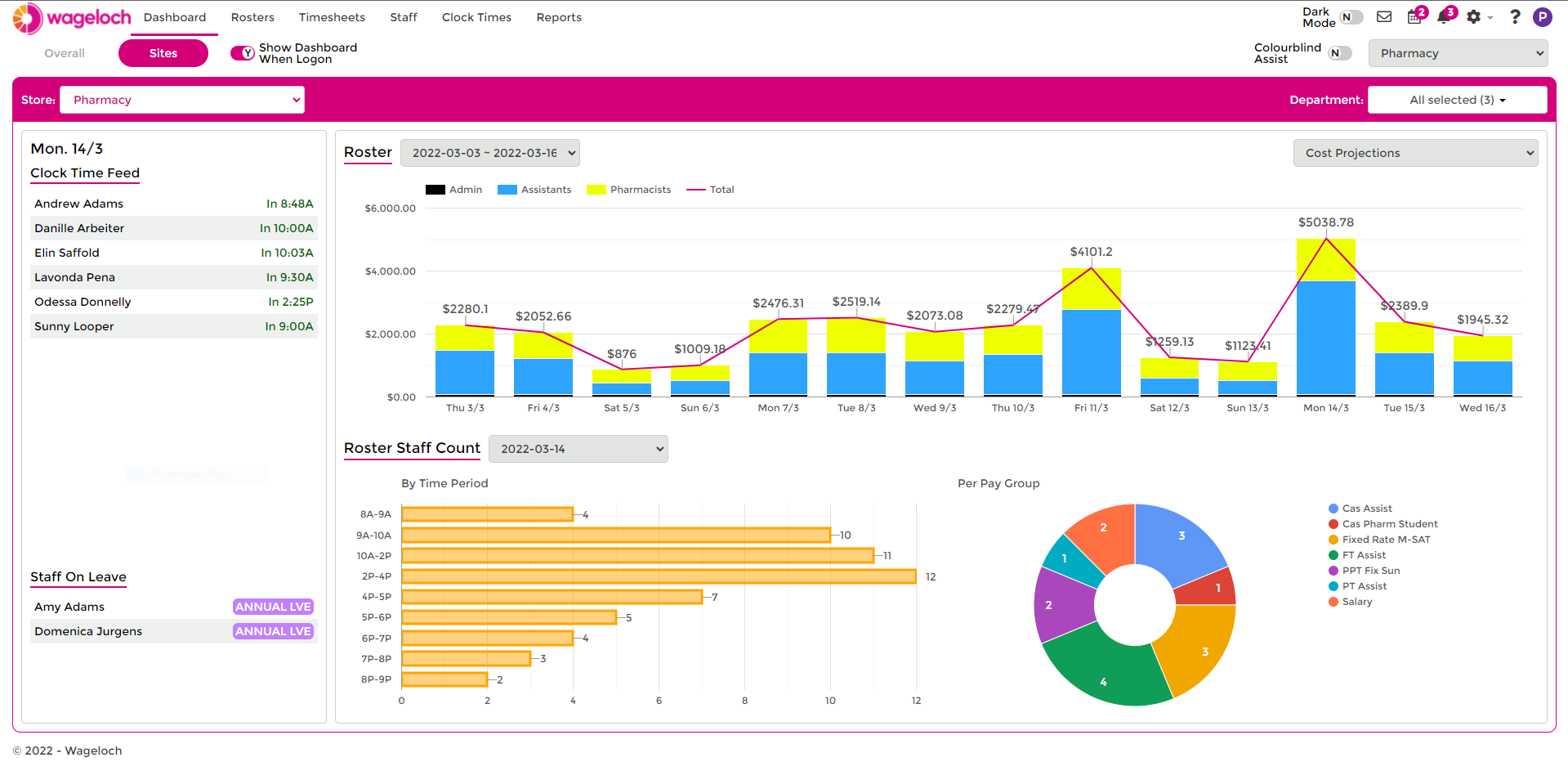Toggle the Pharmacists legend series
The height and width of the screenshot is (762, 1568).
(x=629, y=190)
